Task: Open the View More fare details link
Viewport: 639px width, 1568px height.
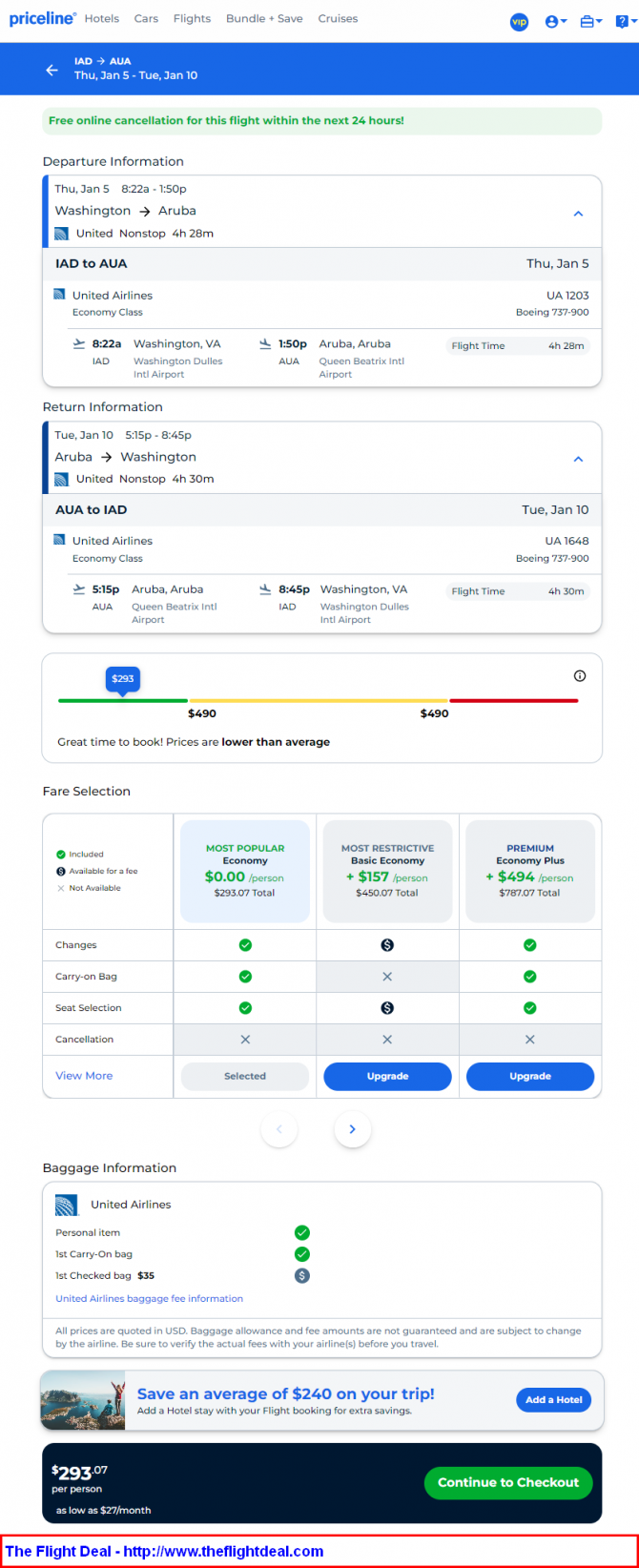Action: (x=84, y=1076)
